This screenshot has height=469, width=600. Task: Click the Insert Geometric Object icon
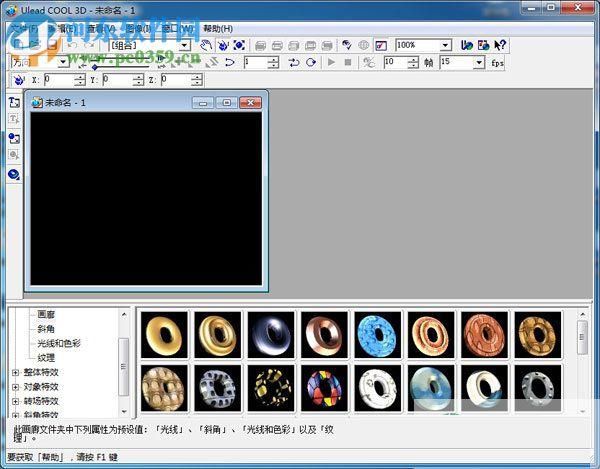point(14,174)
